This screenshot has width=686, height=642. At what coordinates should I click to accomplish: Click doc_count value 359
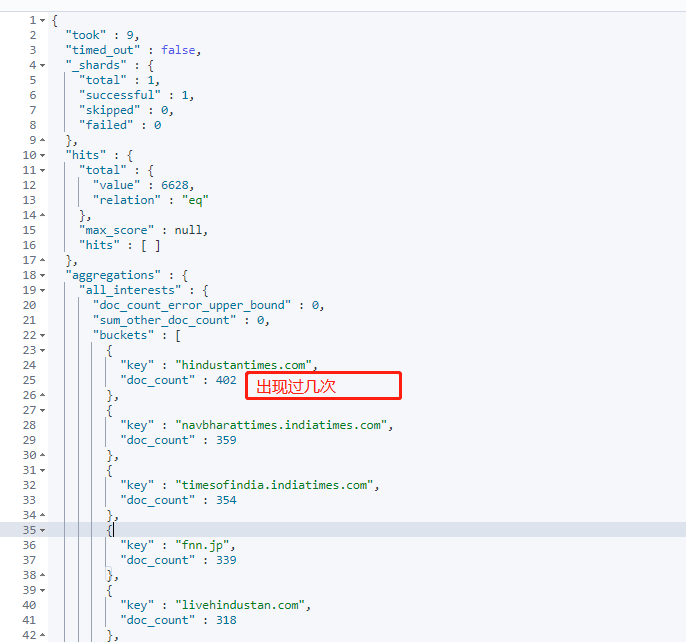(226, 440)
